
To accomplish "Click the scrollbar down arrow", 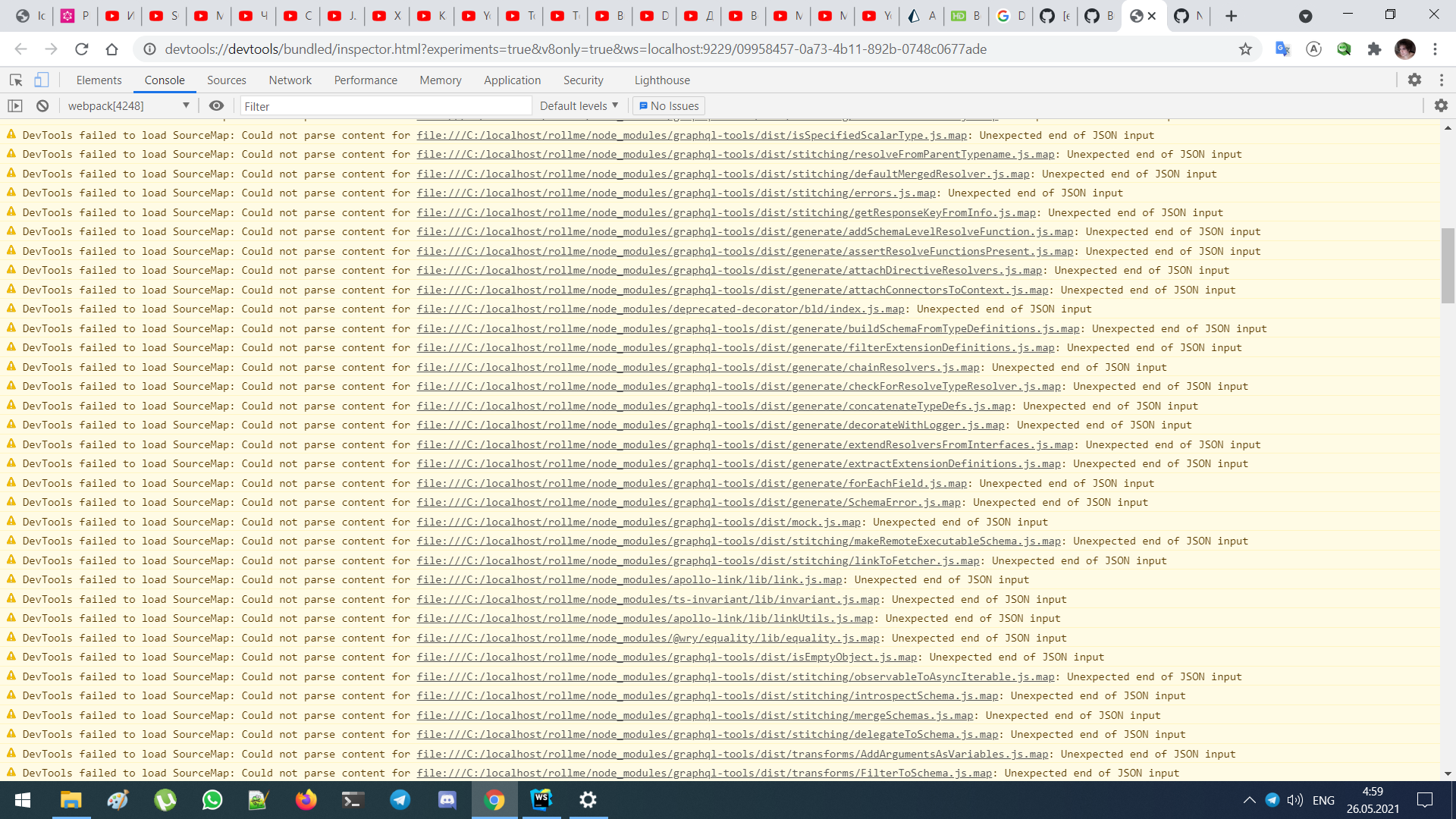I will (x=1448, y=773).
